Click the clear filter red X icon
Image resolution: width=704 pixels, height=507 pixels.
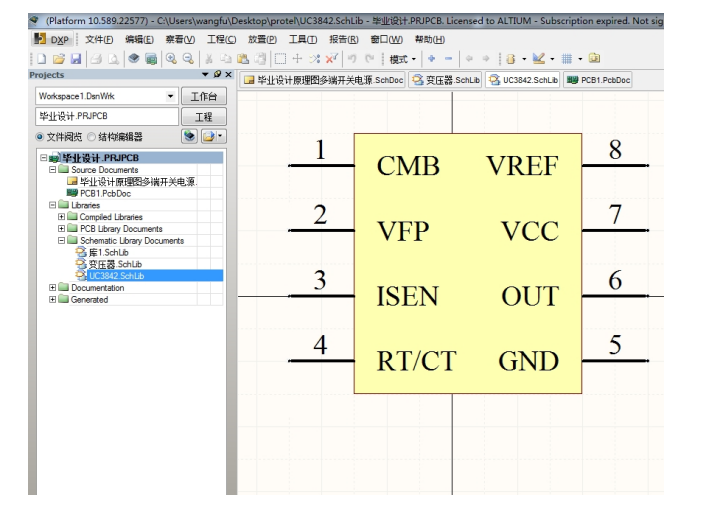[x=332, y=59]
